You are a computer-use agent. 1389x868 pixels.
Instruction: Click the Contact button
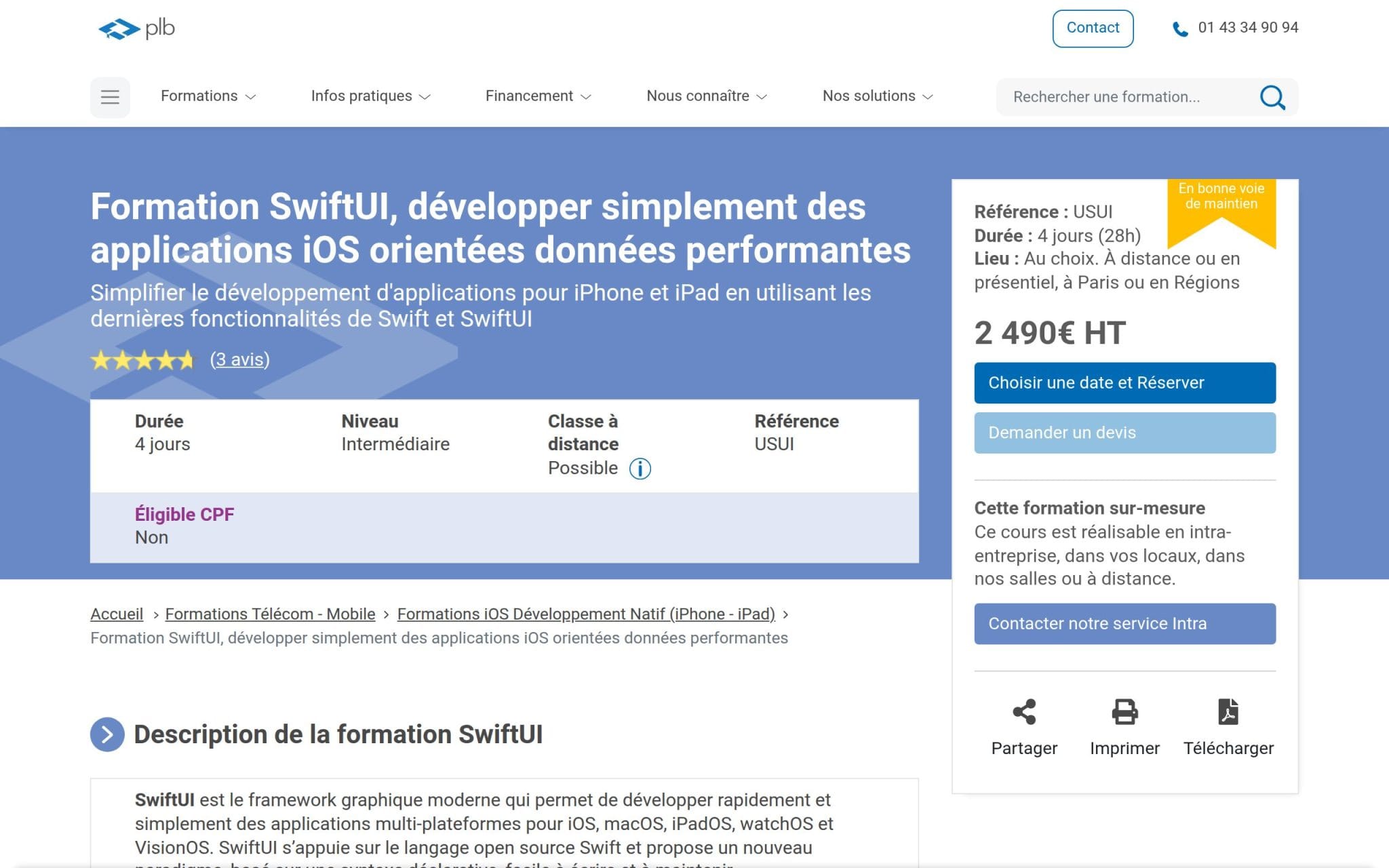click(1093, 28)
